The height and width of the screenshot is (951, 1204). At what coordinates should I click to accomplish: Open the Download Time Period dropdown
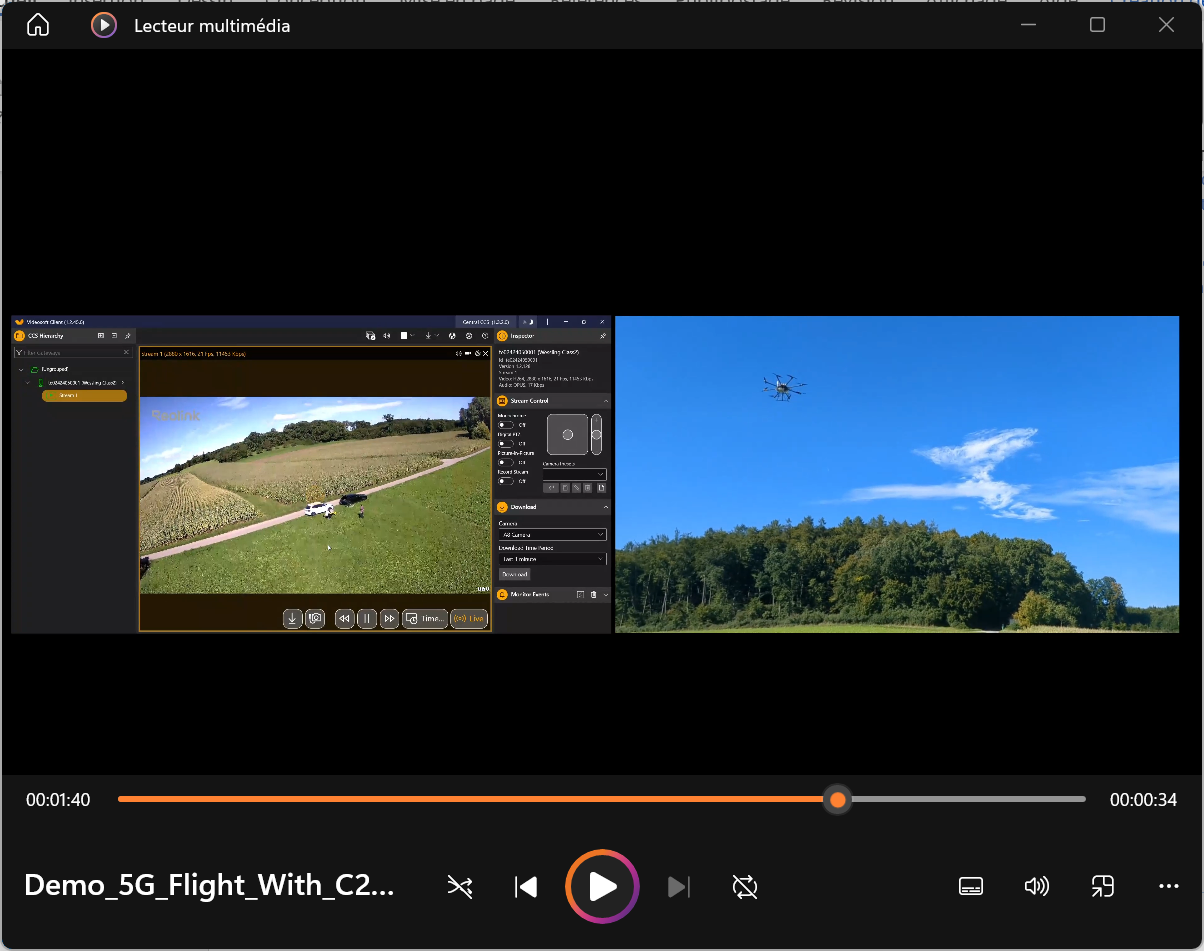point(552,559)
